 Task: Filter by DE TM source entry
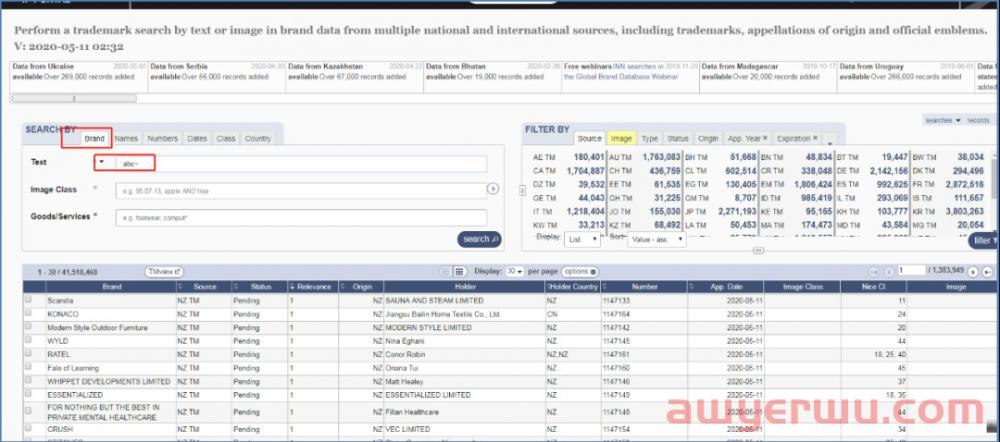(872, 170)
